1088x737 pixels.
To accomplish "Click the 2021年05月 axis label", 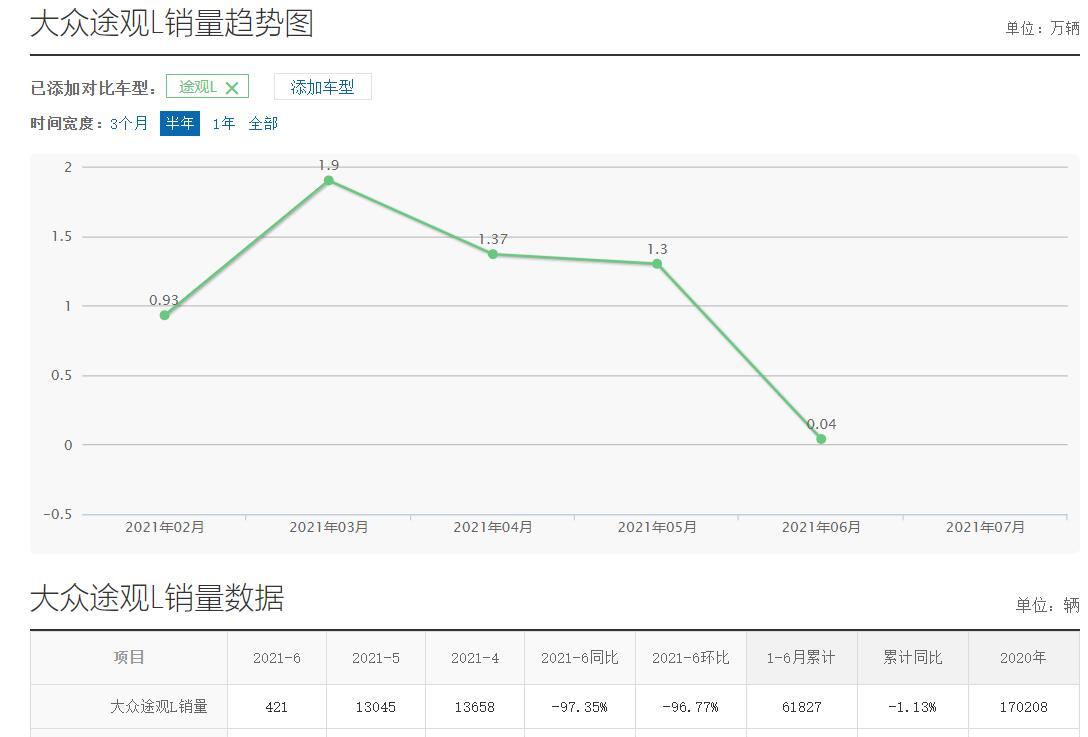I will 657,527.
